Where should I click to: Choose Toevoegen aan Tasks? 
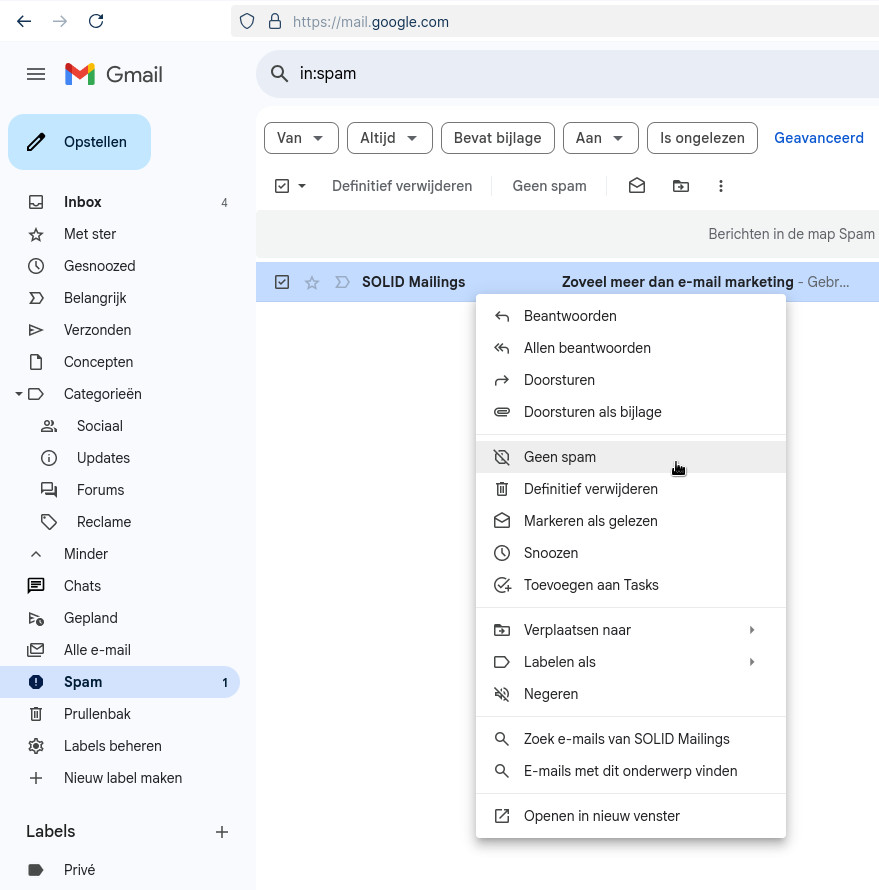coord(630,585)
